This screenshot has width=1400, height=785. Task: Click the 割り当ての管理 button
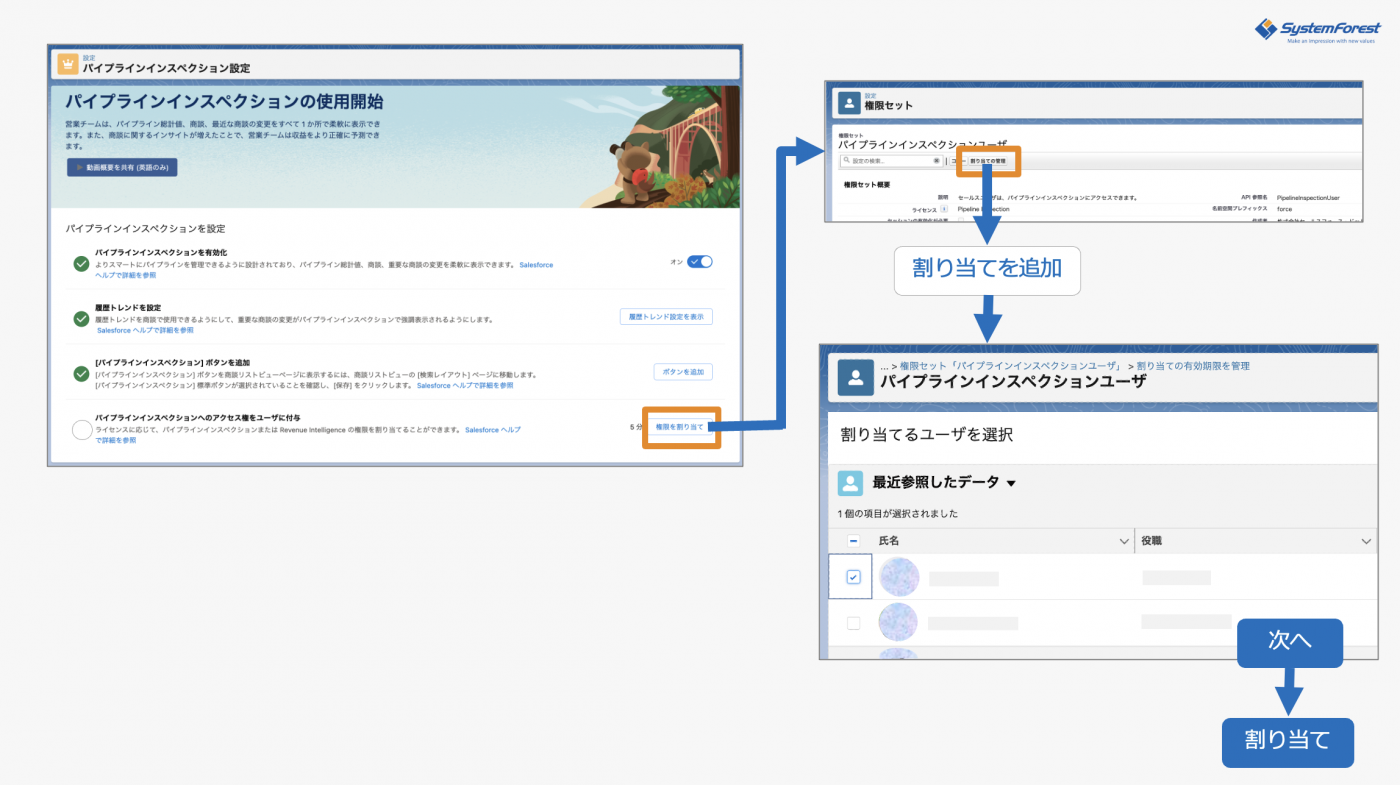(x=988, y=160)
